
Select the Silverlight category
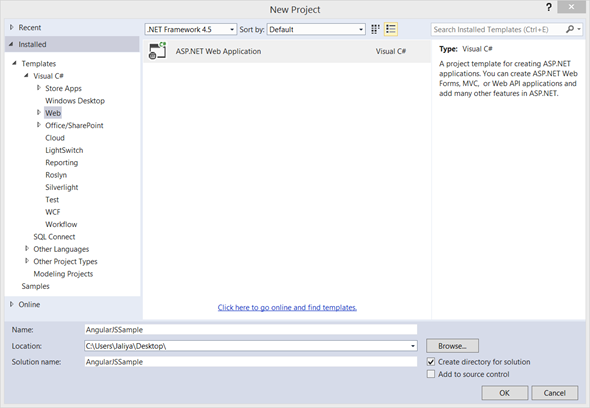click(x=62, y=187)
